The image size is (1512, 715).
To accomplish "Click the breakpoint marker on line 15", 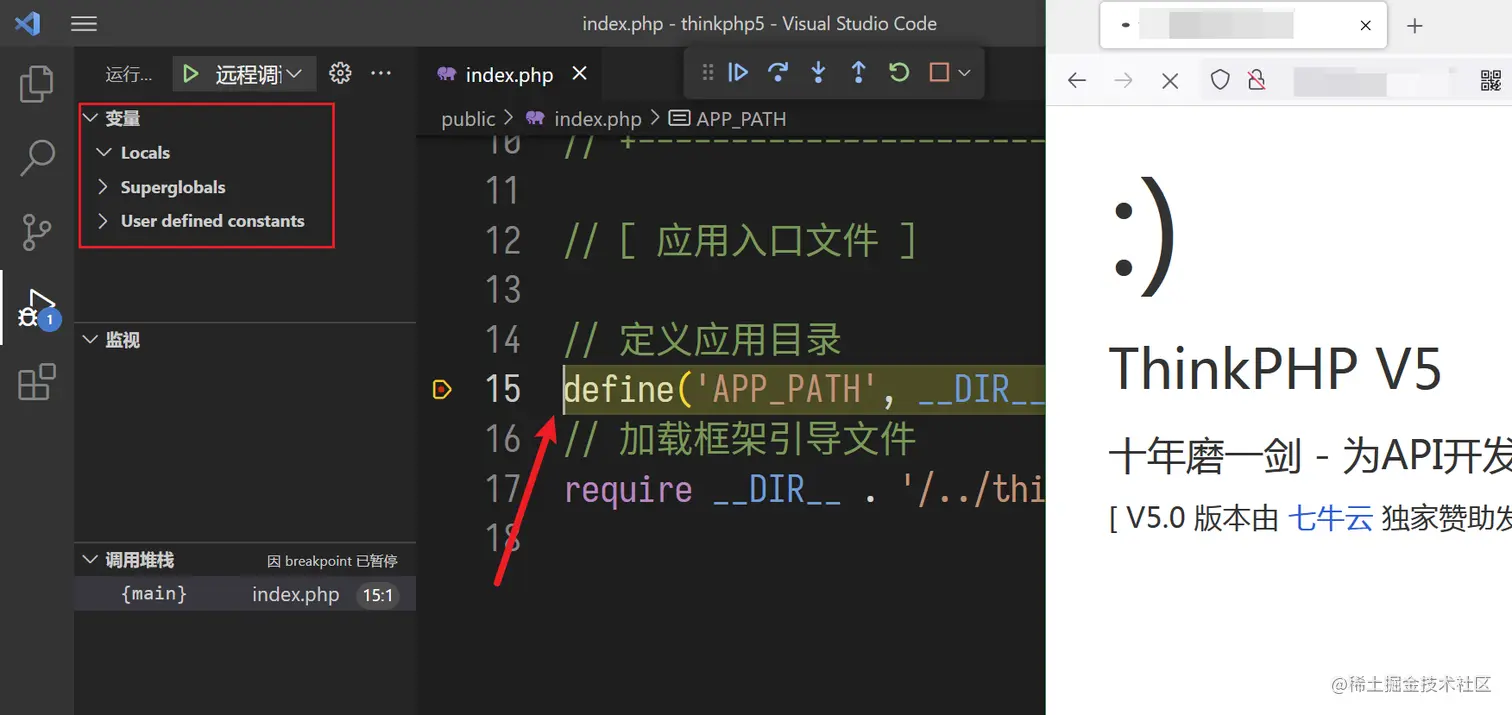I will [442, 389].
